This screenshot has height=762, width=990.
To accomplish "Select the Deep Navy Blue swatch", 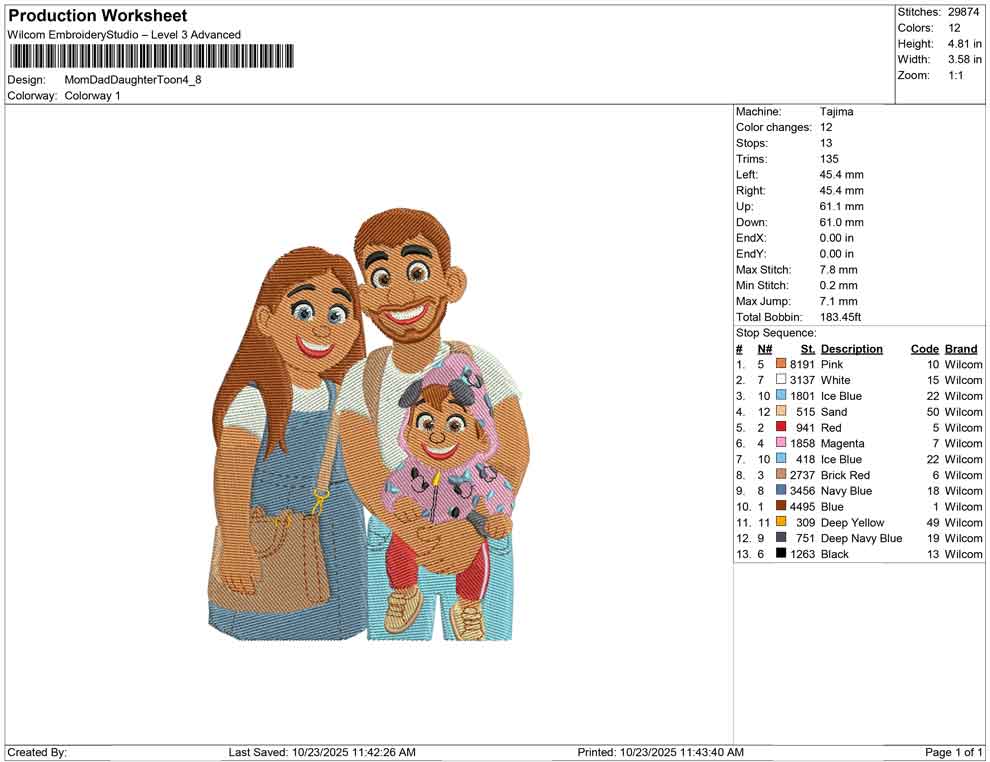I will tap(779, 538).
